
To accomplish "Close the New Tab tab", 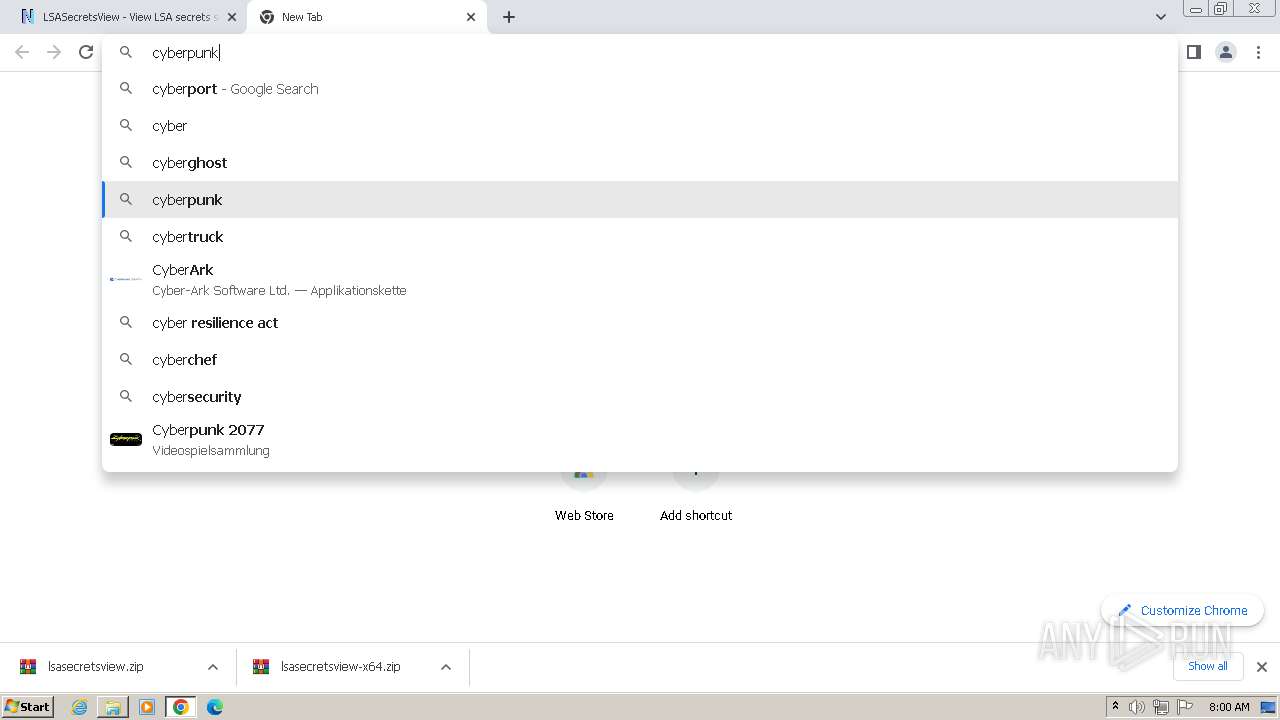I will coord(471,17).
